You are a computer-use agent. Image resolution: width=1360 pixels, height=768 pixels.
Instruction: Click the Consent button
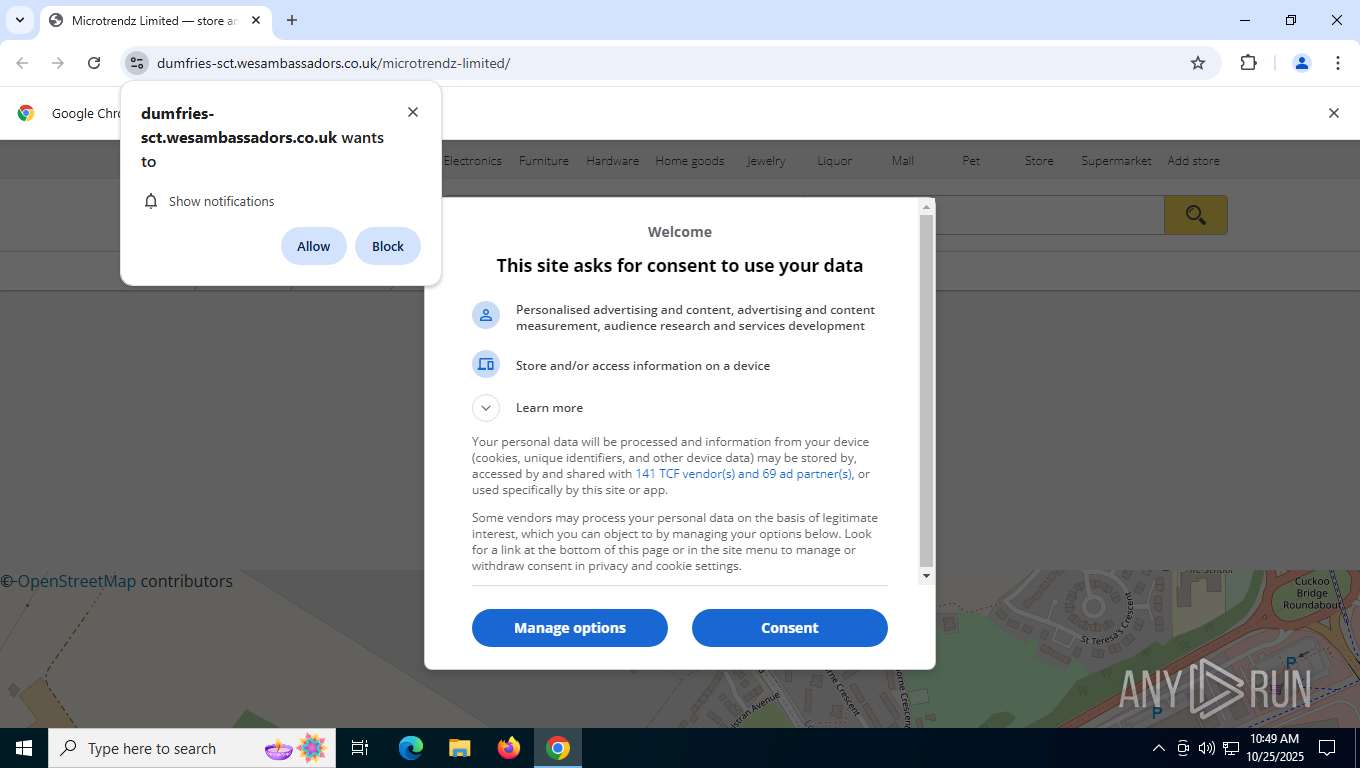[790, 628]
